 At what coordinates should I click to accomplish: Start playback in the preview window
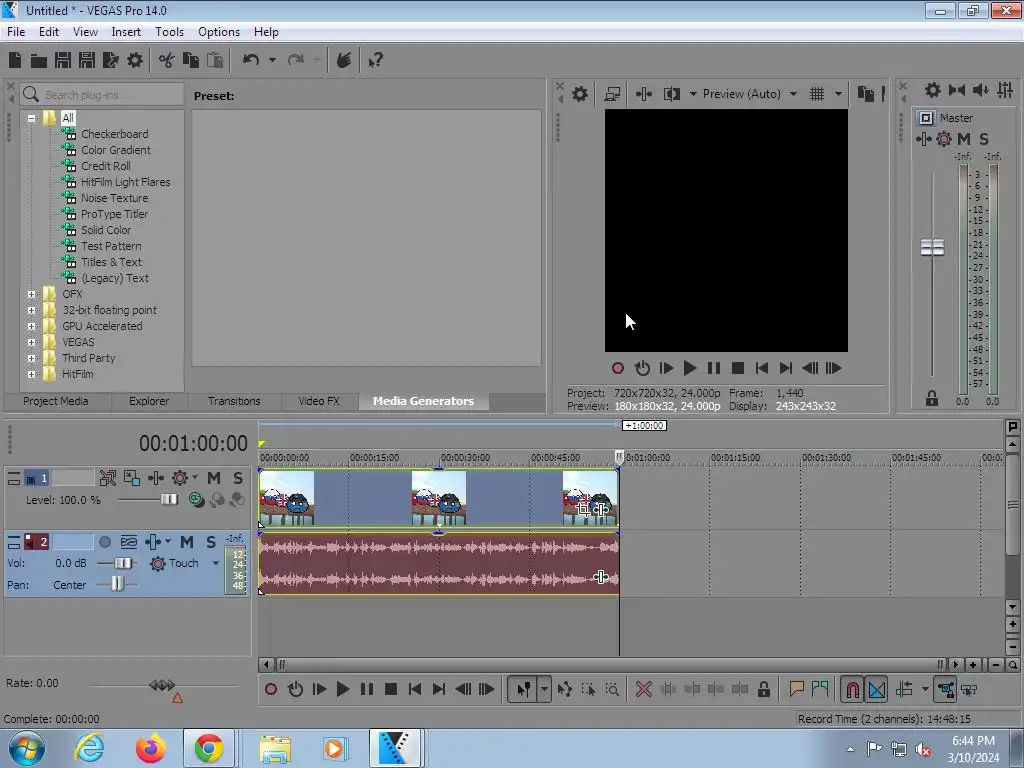coord(690,368)
